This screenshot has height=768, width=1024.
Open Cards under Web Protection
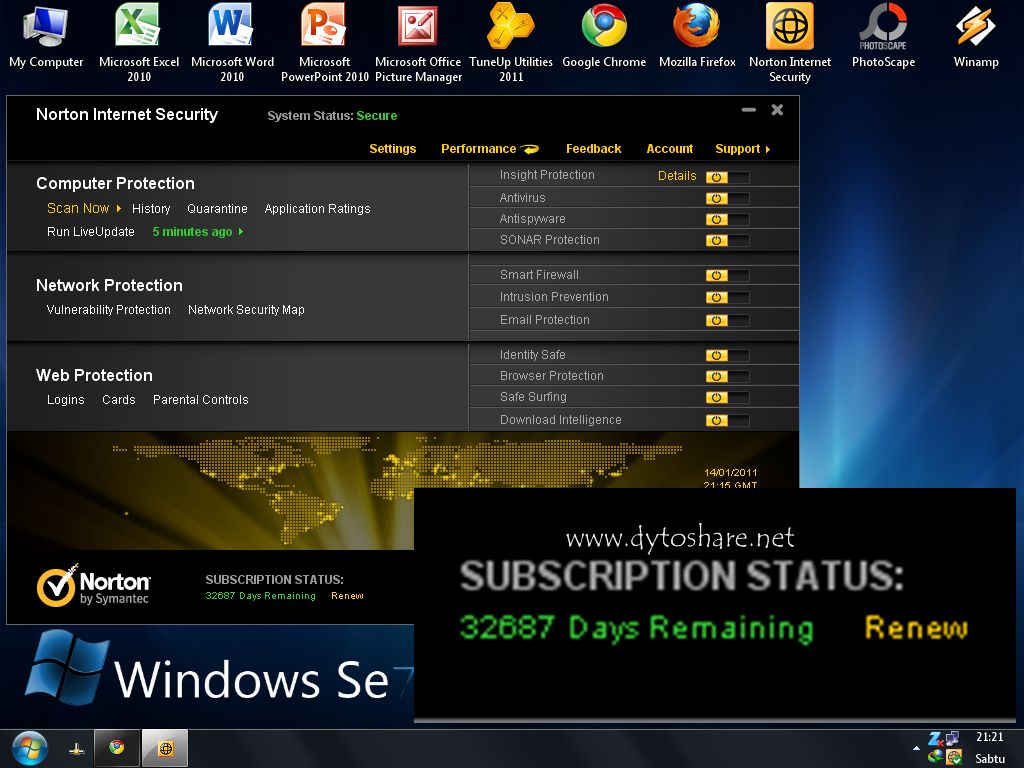119,400
